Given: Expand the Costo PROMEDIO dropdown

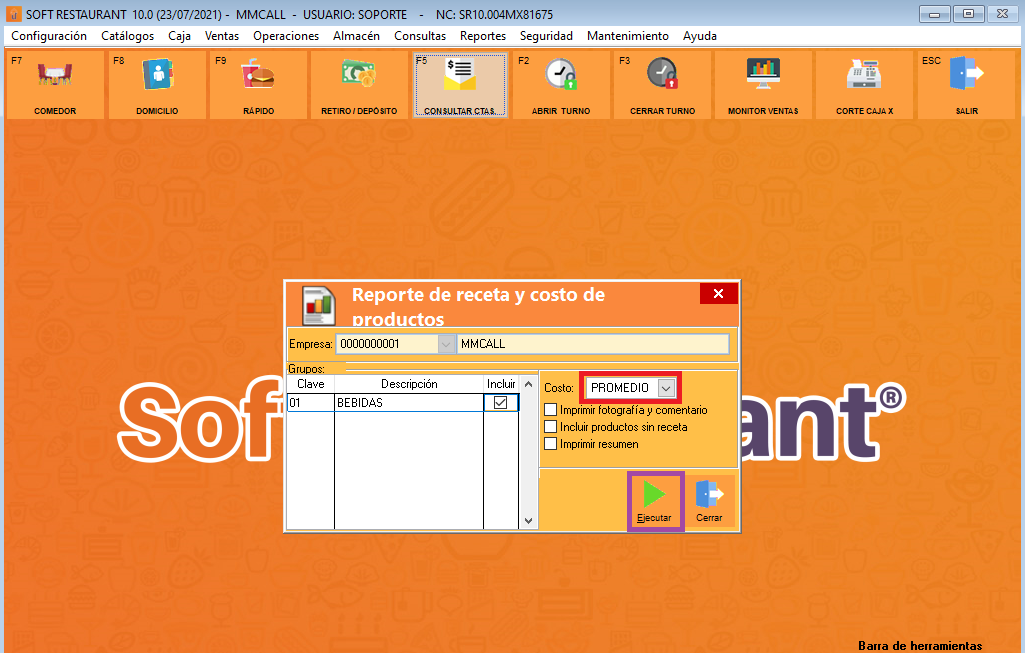Looking at the screenshot, I should pos(666,388).
